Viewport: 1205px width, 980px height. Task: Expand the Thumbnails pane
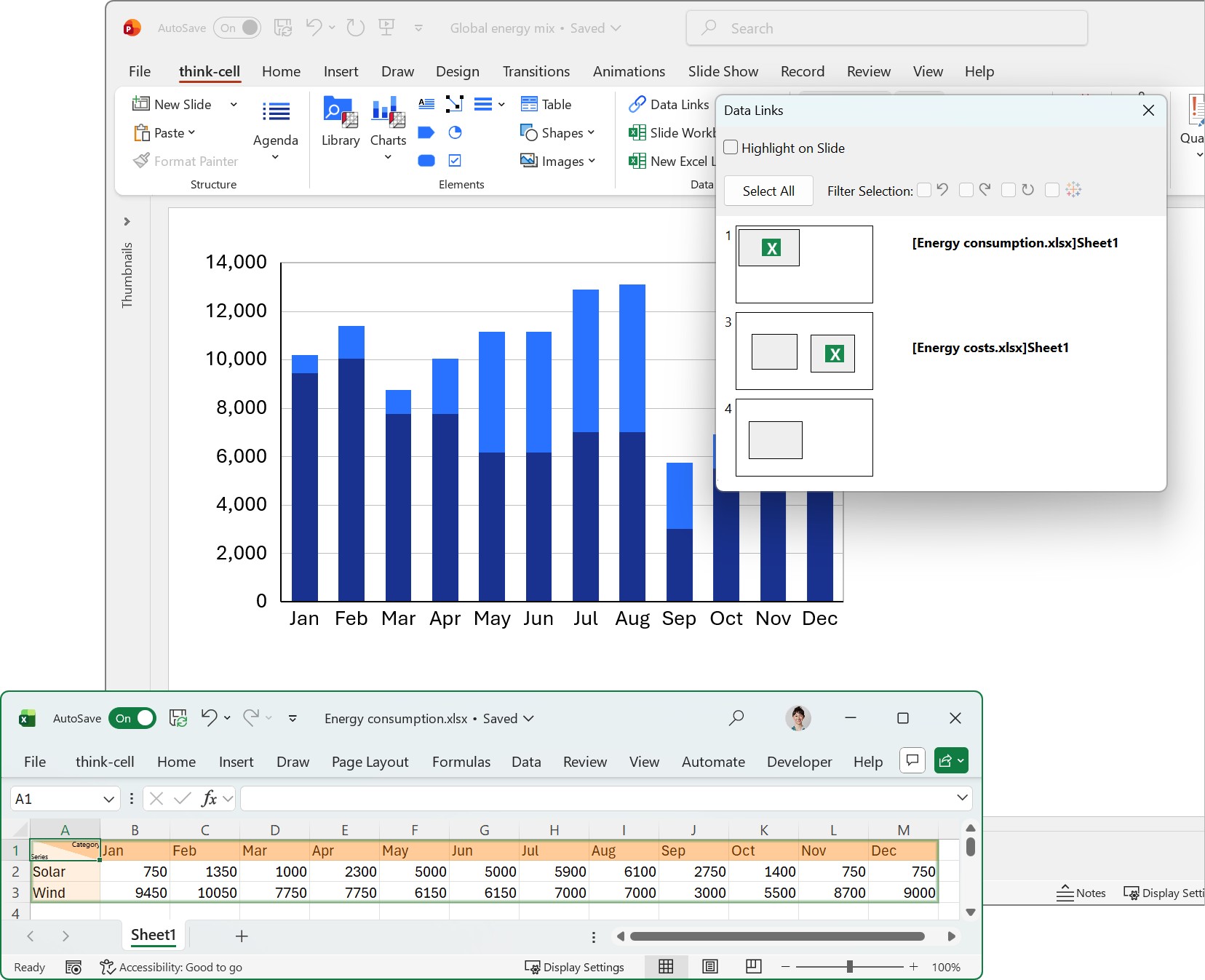click(127, 221)
